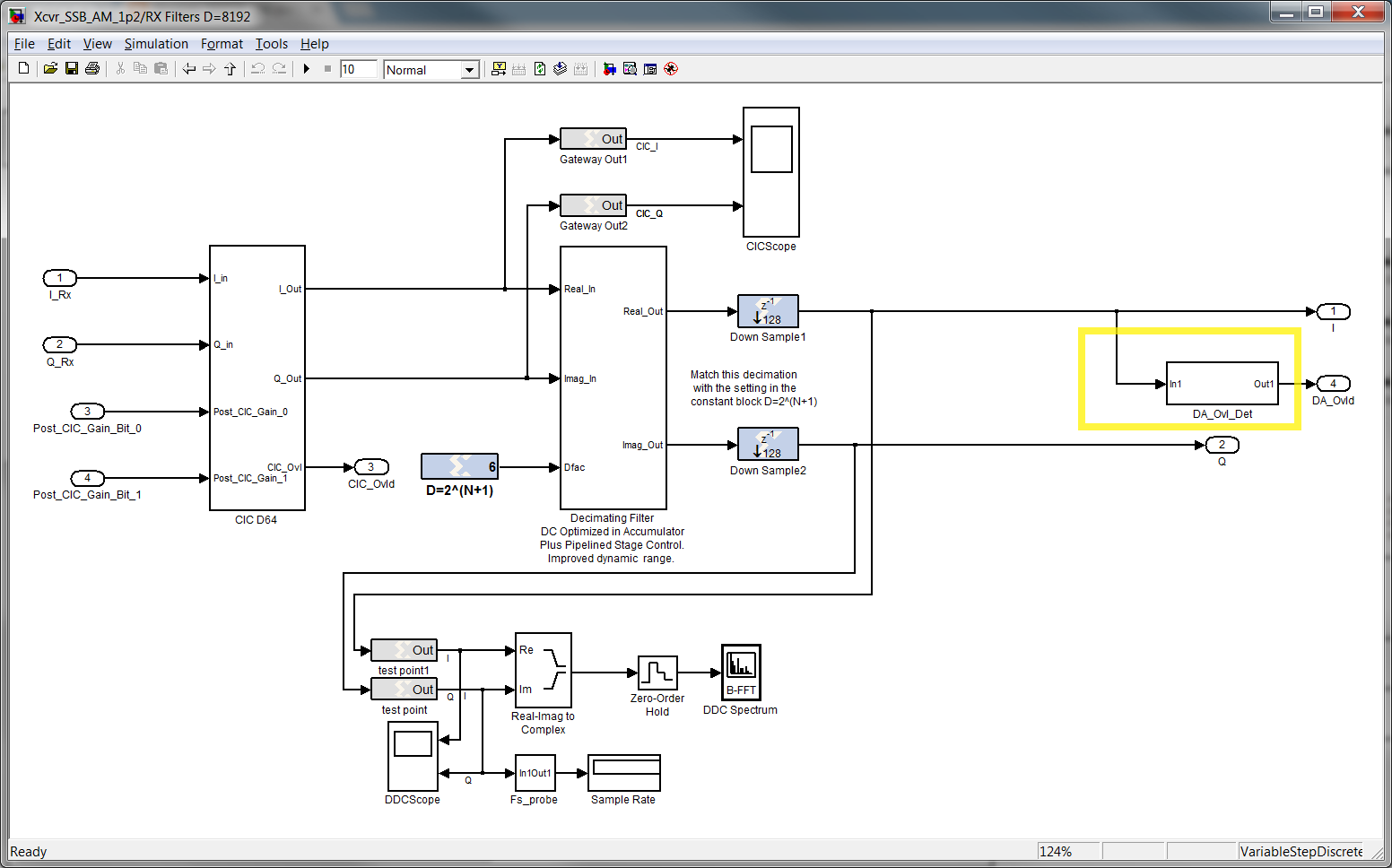
Task: Click the simulation stop time field
Action: 358,69
